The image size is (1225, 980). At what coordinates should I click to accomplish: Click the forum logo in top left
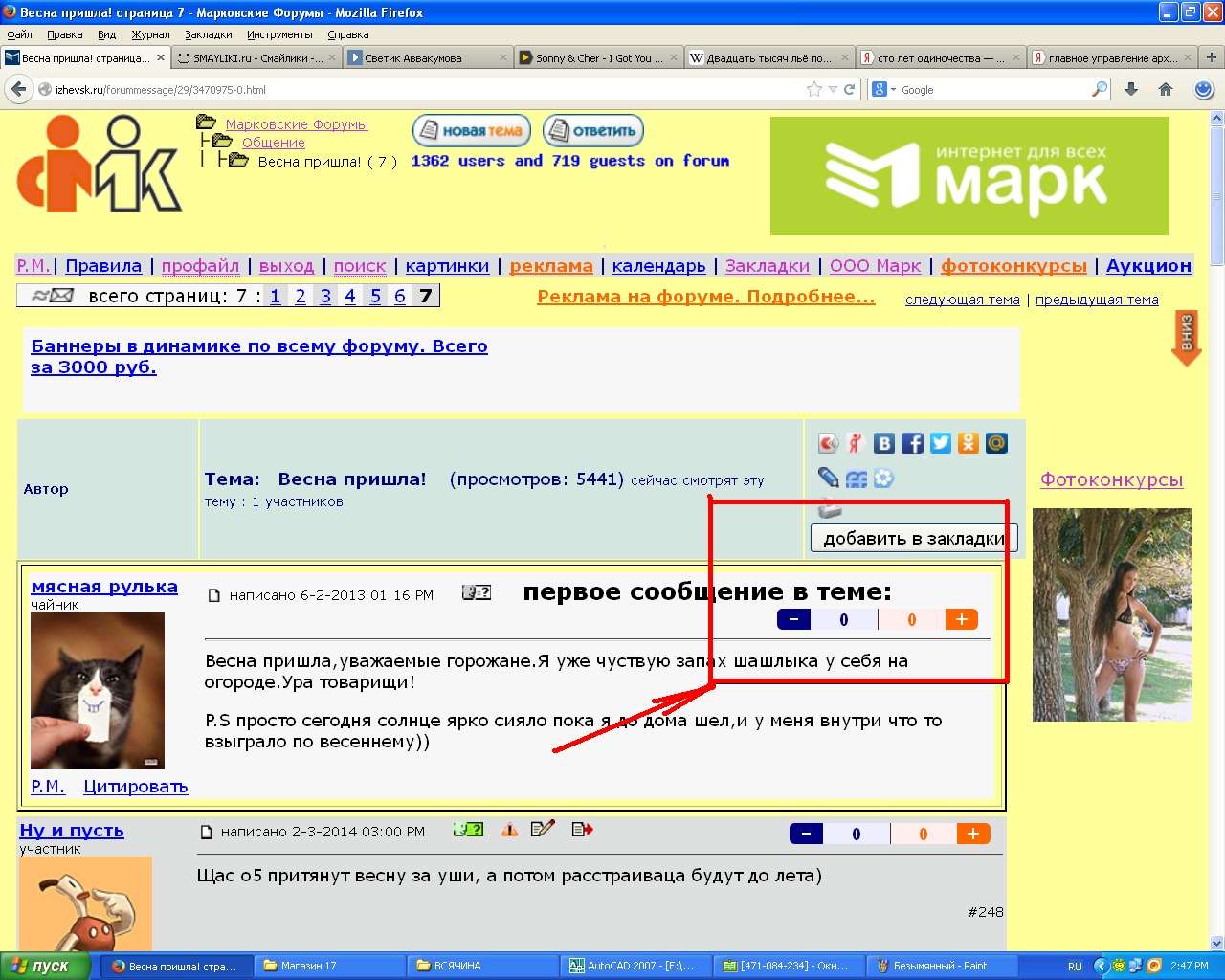(x=99, y=164)
